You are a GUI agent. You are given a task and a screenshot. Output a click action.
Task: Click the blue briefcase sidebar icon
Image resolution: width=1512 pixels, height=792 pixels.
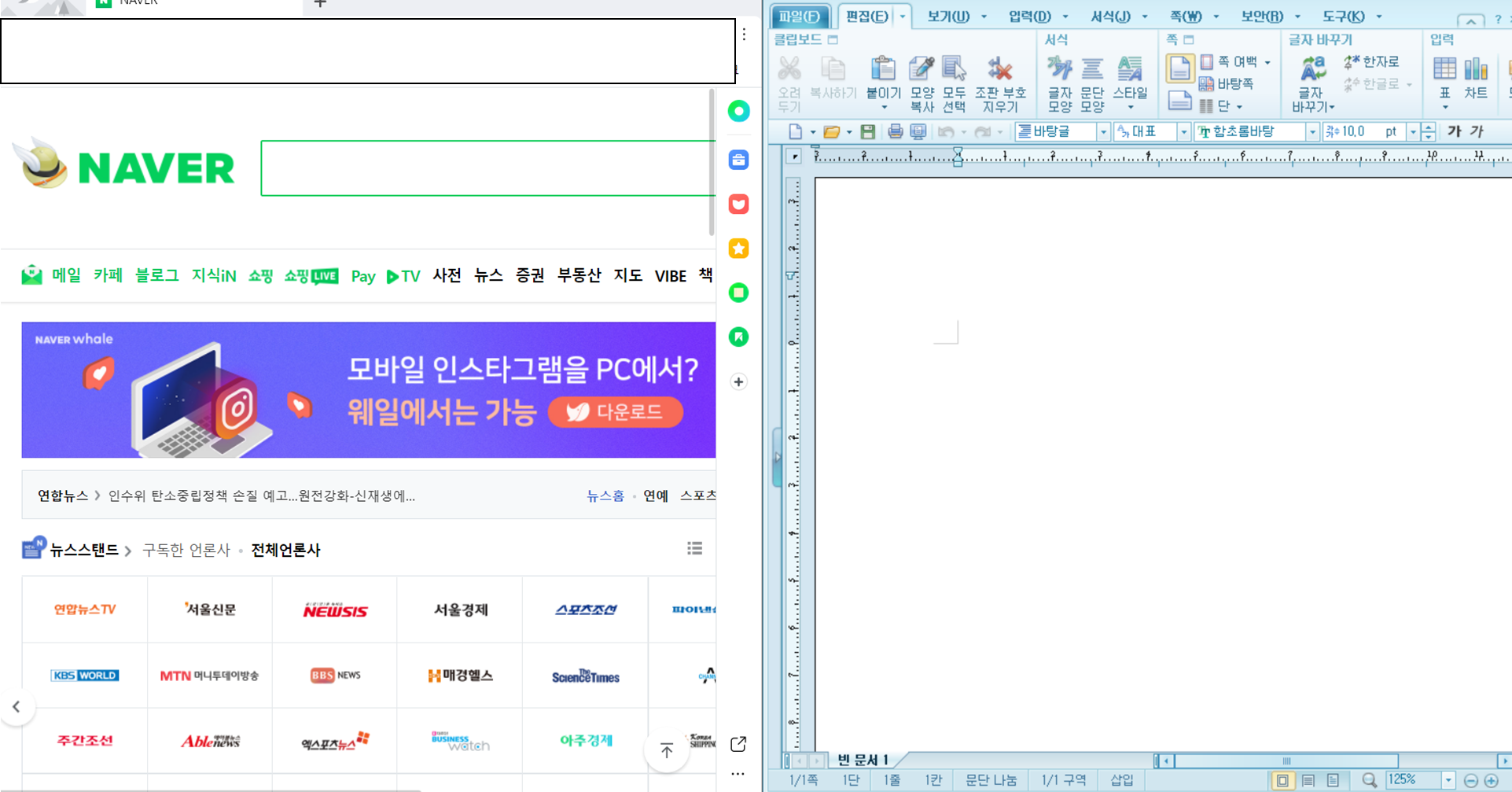click(x=738, y=160)
